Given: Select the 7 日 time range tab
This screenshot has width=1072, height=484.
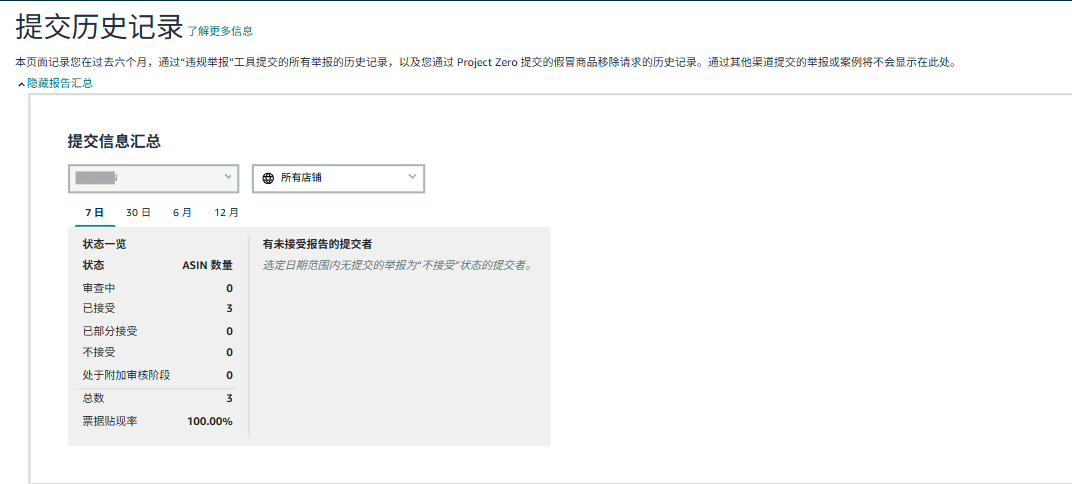Looking at the screenshot, I should click(x=94, y=212).
